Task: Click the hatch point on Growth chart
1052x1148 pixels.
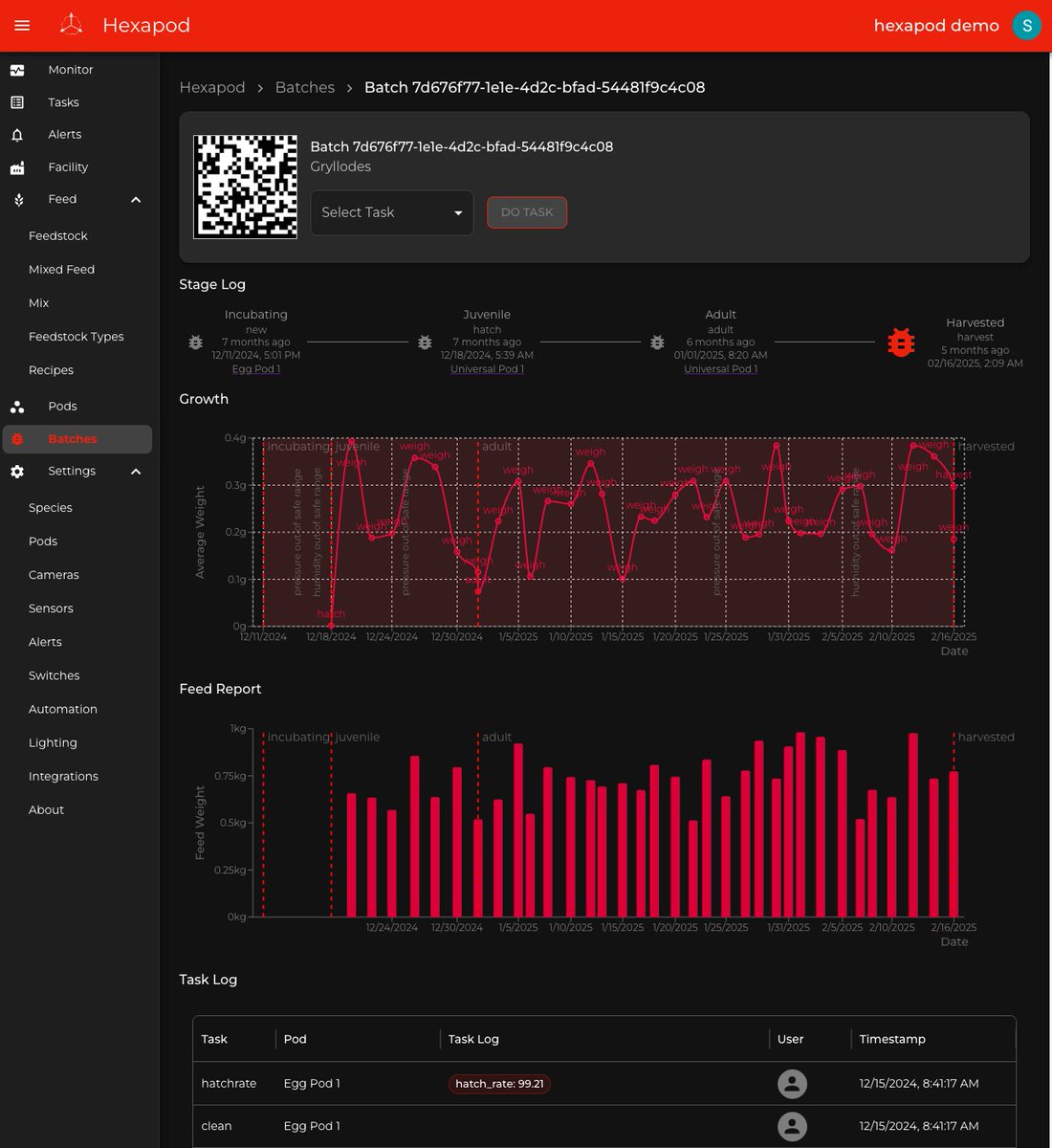Action: [332, 626]
